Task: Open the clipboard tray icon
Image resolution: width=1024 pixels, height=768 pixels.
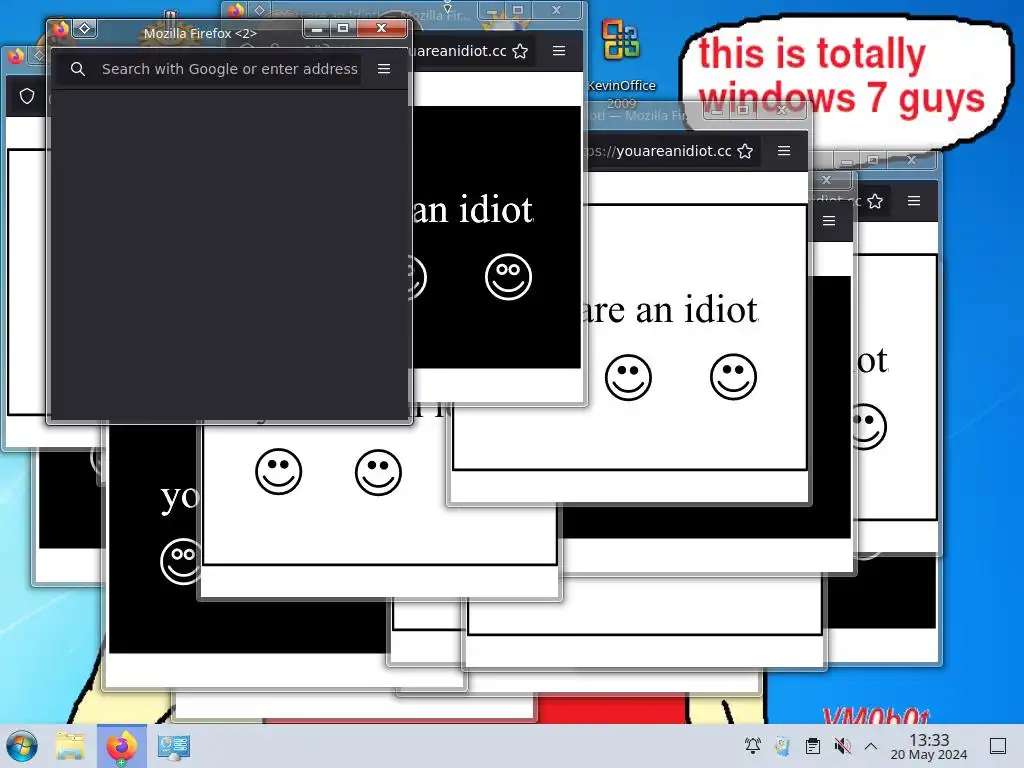Action: (x=812, y=746)
